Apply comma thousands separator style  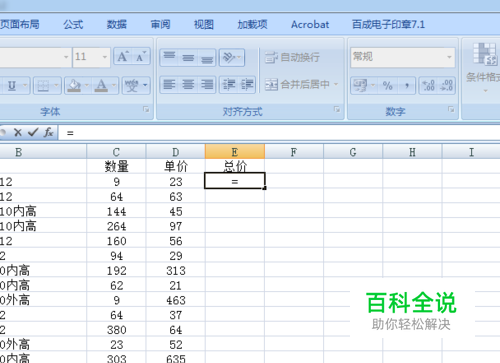[407, 86]
